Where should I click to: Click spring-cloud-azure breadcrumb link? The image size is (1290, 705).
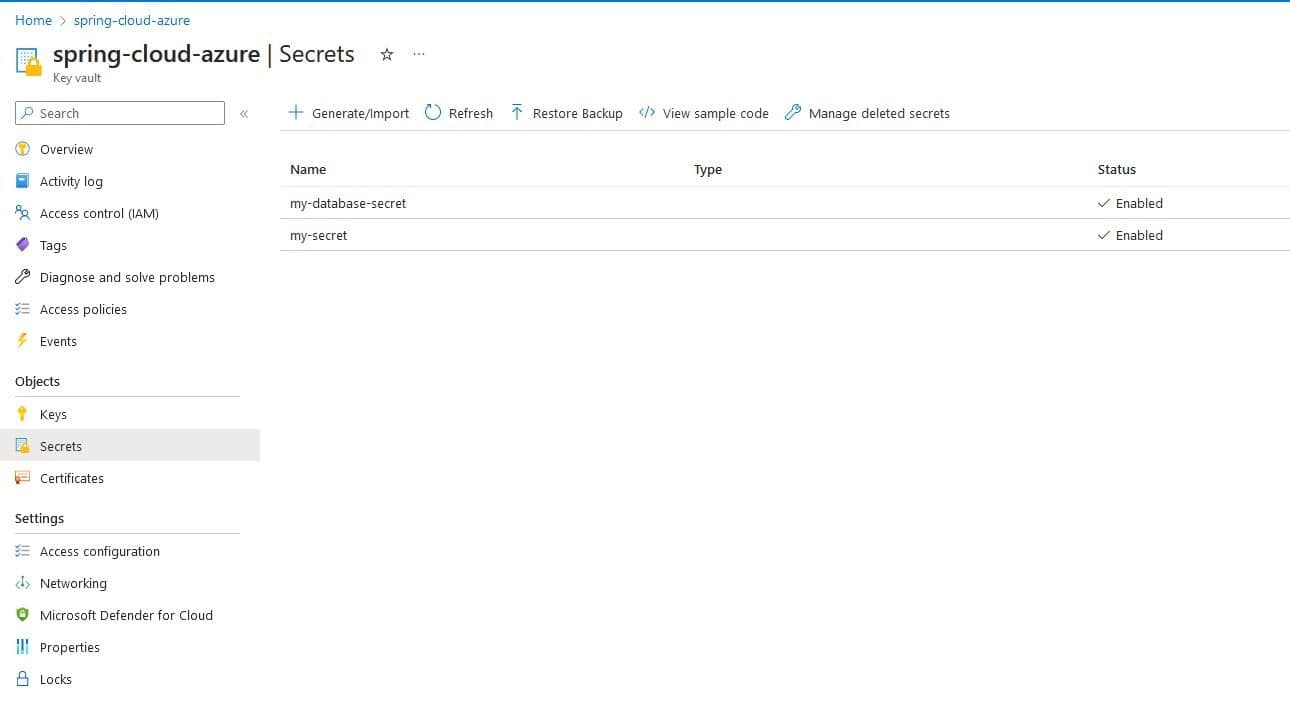132,20
